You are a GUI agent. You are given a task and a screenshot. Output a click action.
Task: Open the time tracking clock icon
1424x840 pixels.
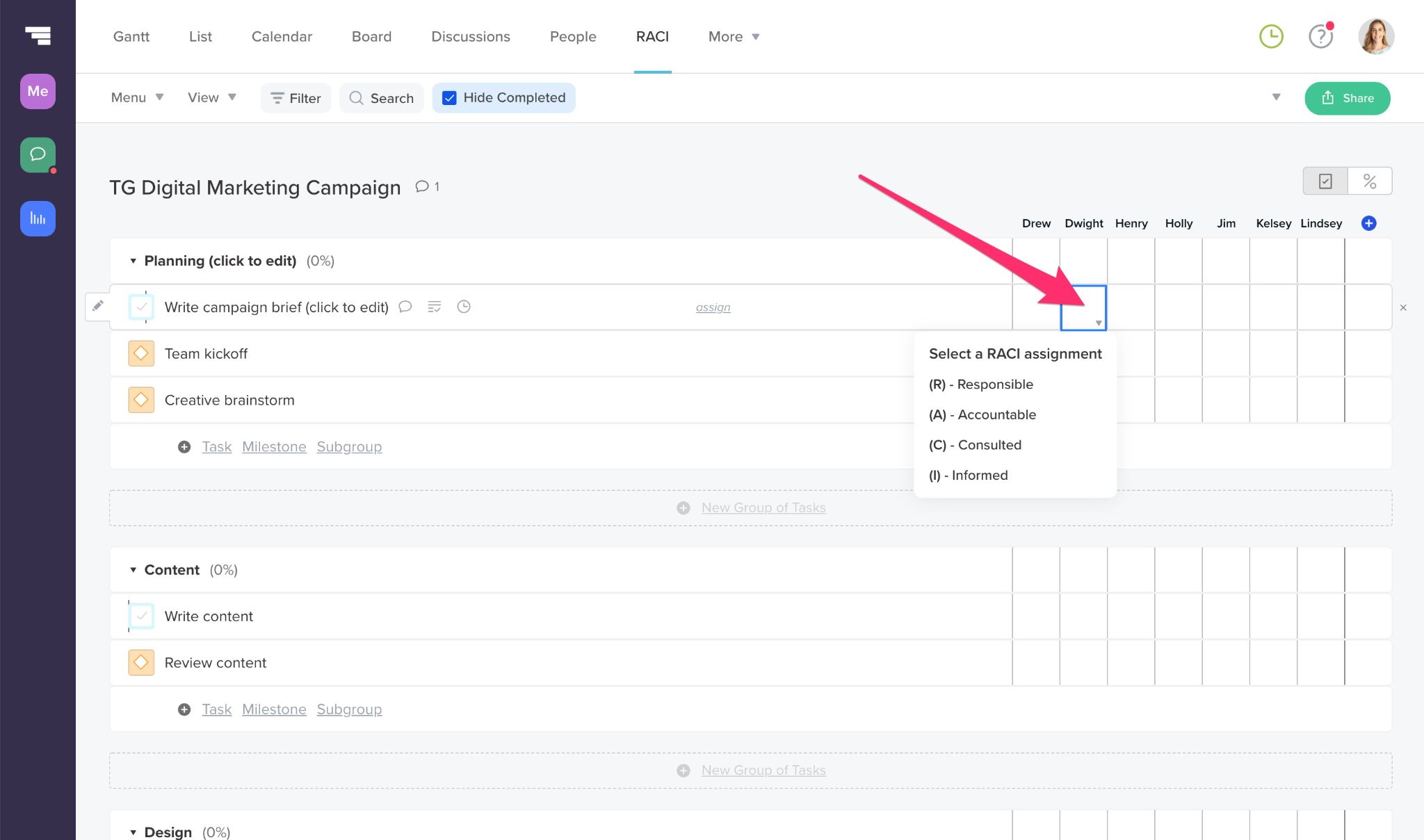pyautogui.click(x=1271, y=36)
